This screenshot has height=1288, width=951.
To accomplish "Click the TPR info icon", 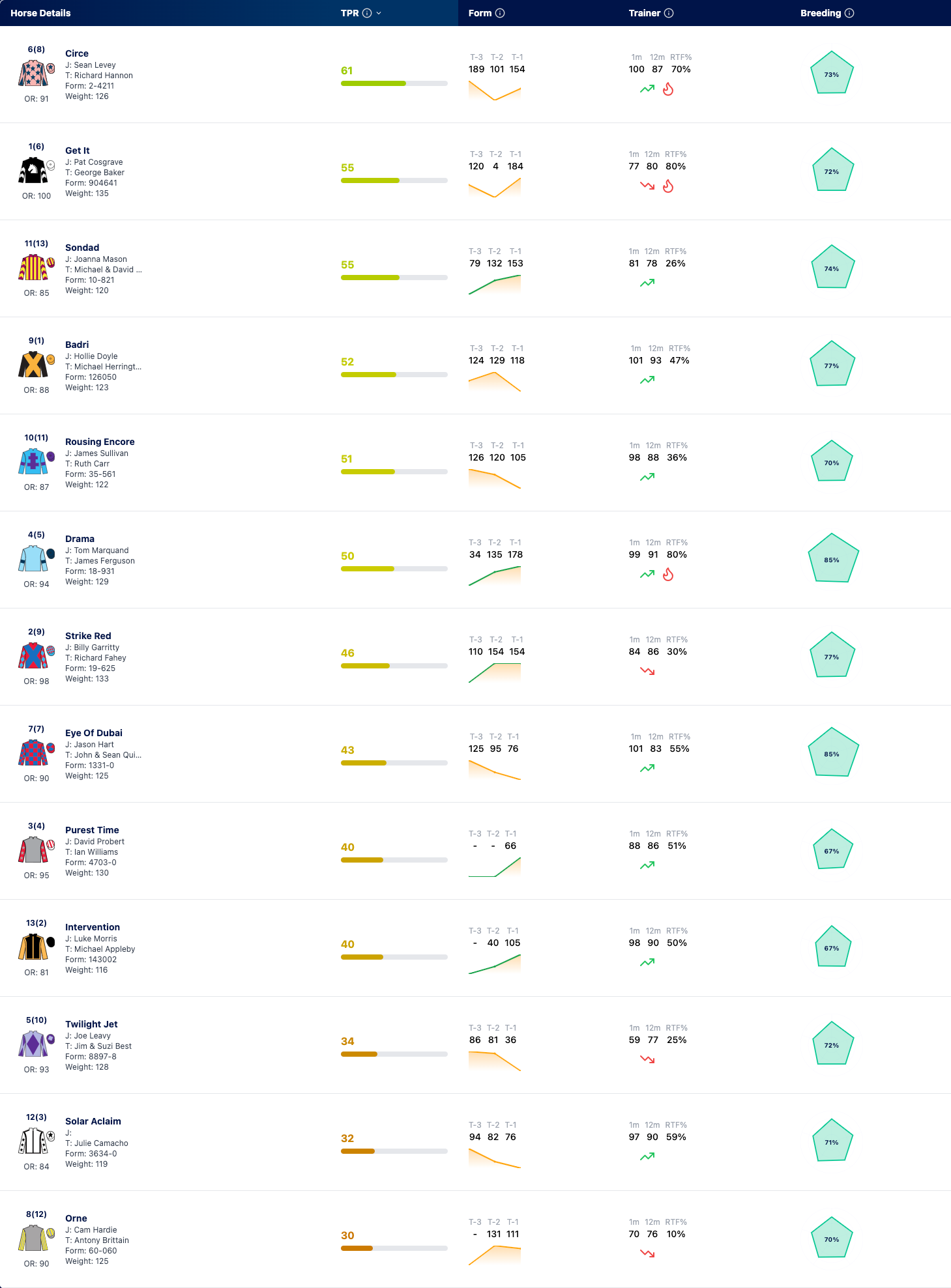I will click(x=367, y=13).
